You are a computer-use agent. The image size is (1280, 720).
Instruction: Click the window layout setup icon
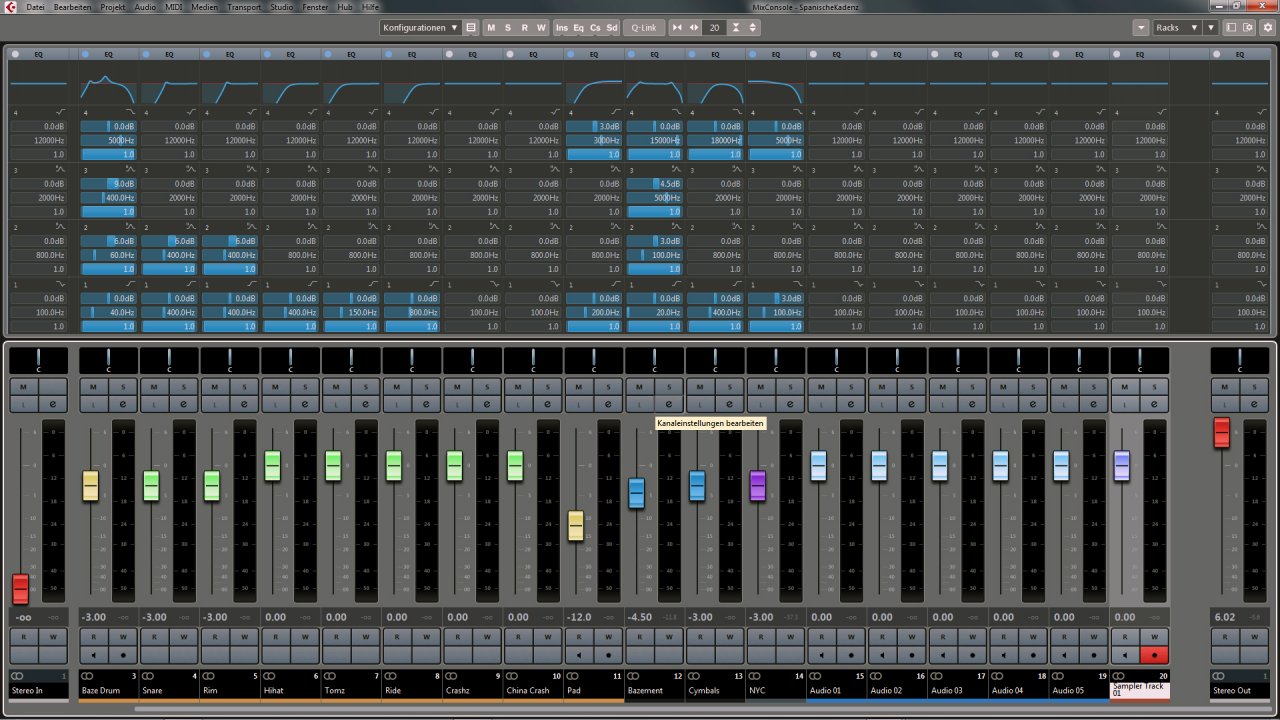[1231, 28]
